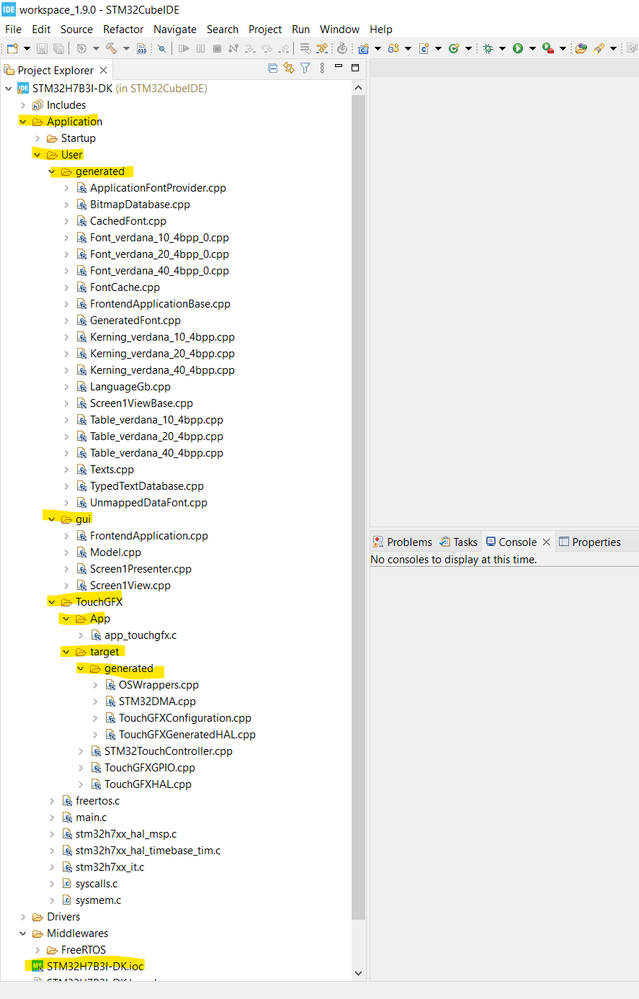Click the External Tools run icon
This screenshot has height=999, width=639.
pyautogui.click(x=548, y=48)
